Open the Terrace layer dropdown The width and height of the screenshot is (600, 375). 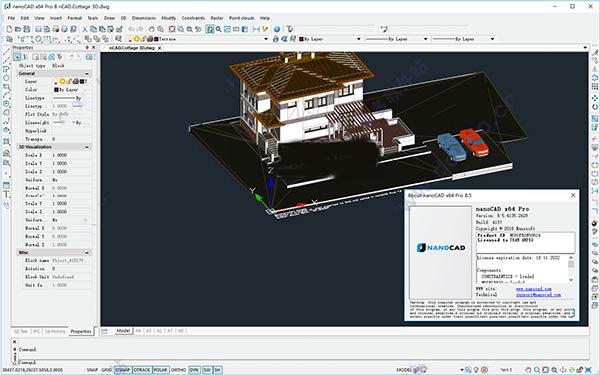point(266,39)
